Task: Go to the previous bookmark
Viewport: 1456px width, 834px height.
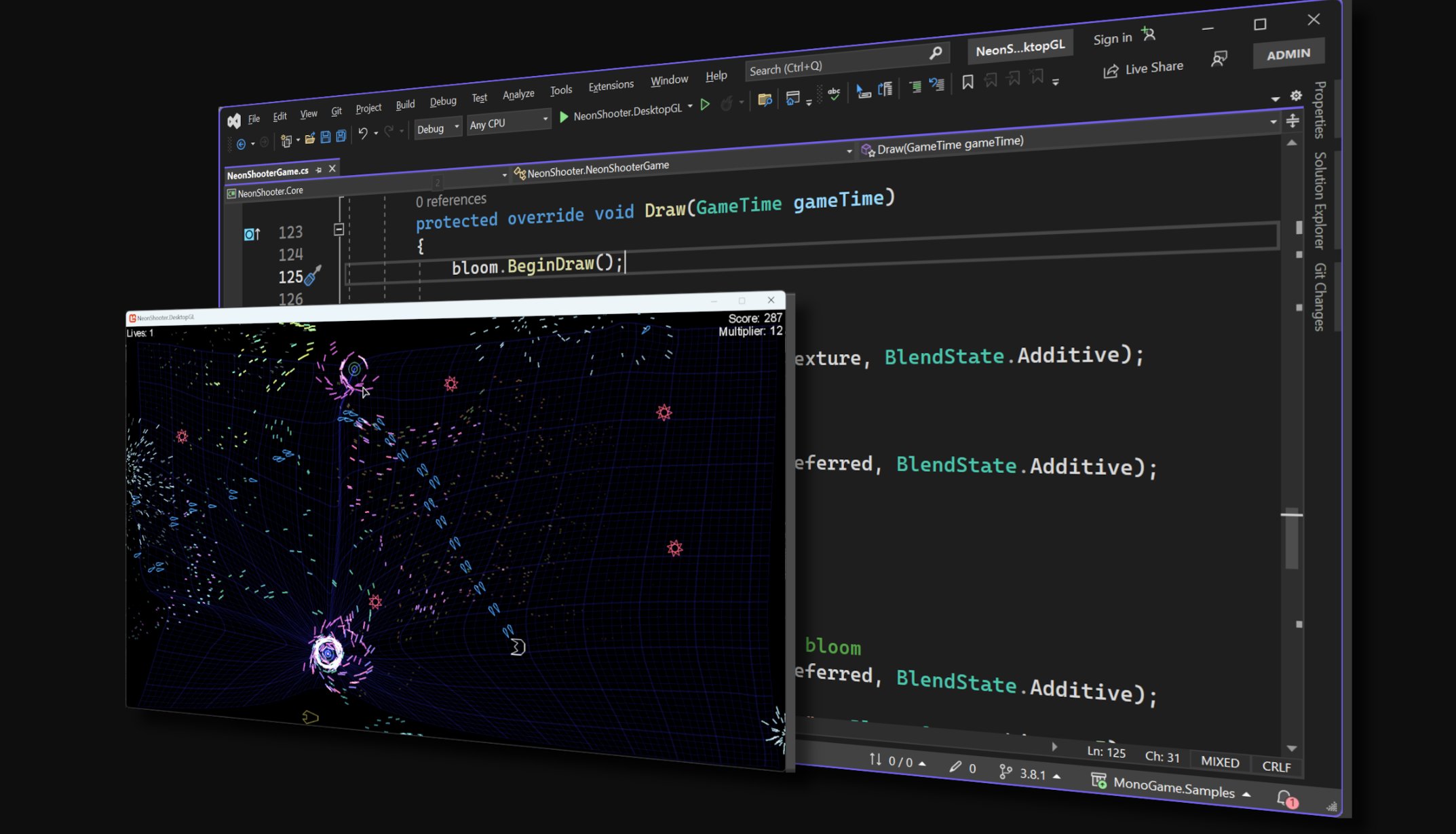Action: coord(991,80)
